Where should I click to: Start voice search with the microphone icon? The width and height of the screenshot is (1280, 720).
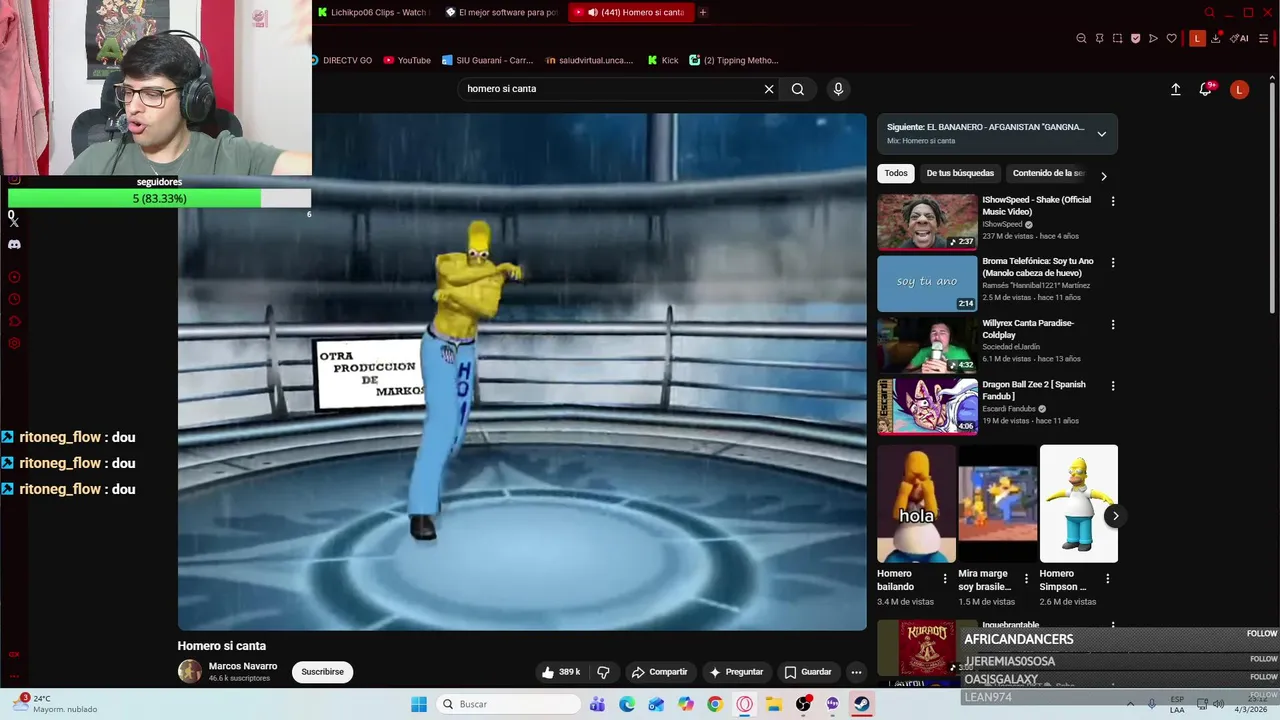(838, 89)
